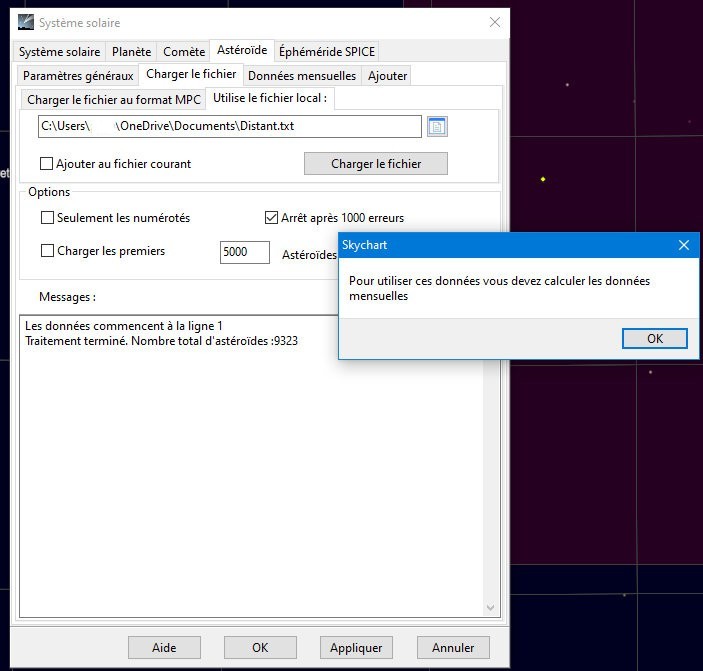This screenshot has height=671, width=703.
Task: Close the Système solaire window
Action: (495, 22)
